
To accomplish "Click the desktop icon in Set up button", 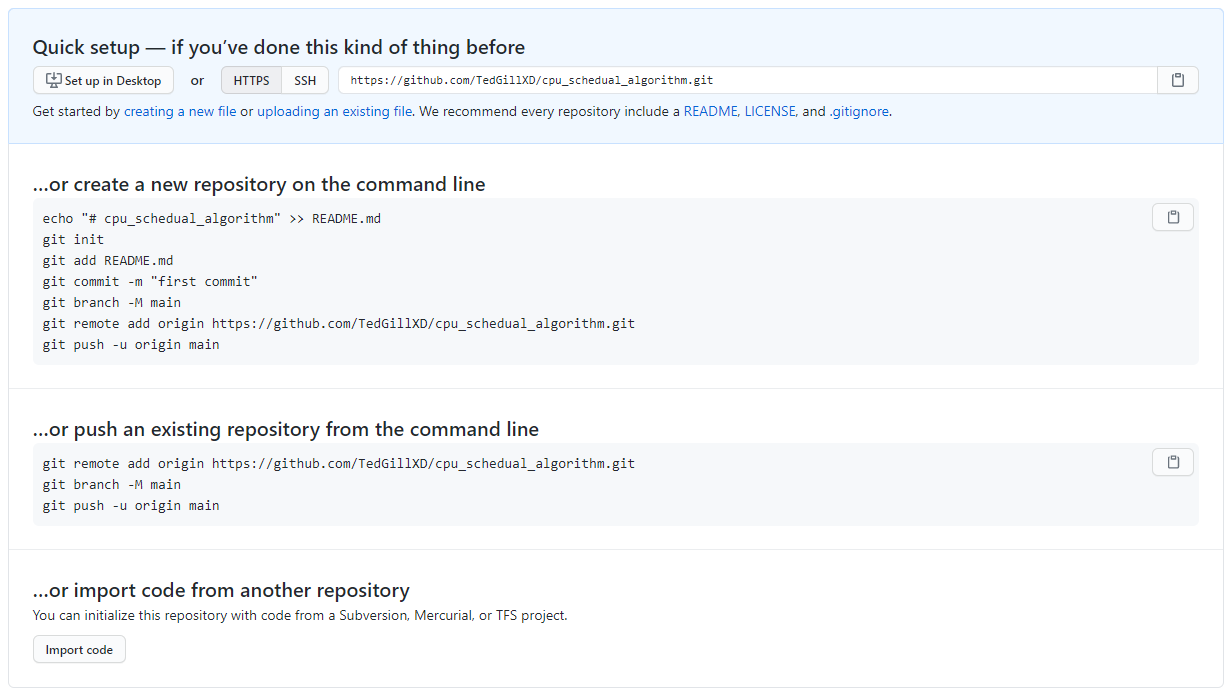I will tap(54, 81).
